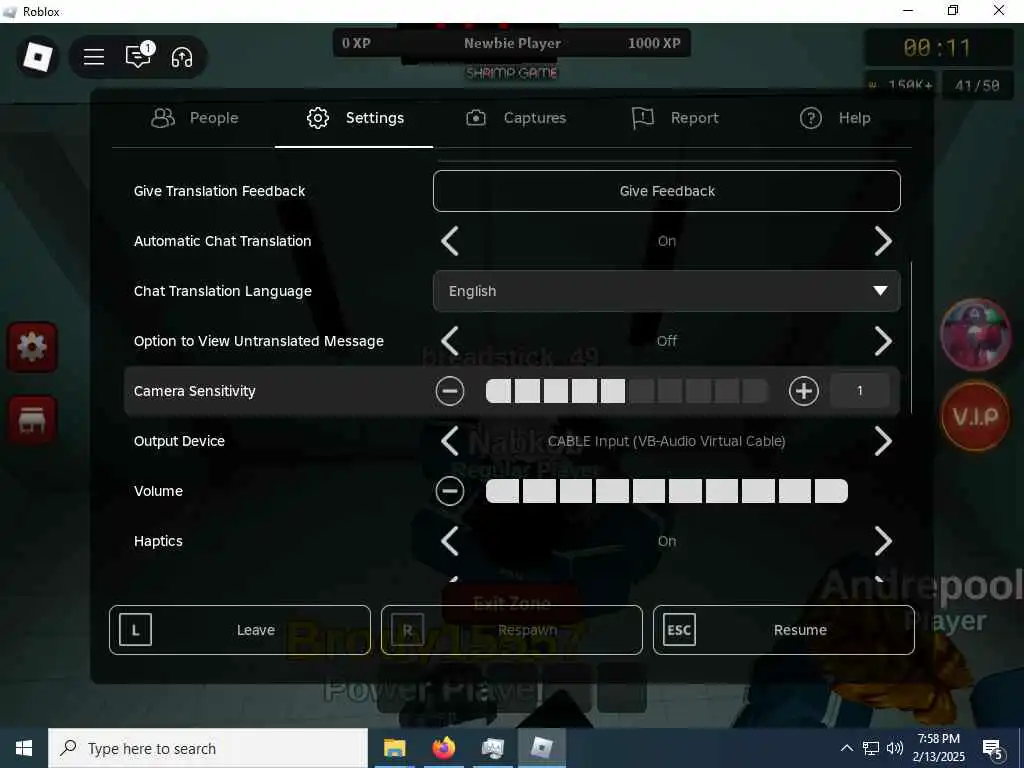Lower Volume with the minus button
Screen dimensions: 1024x768
pyautogui.click(x=450, y=491)
